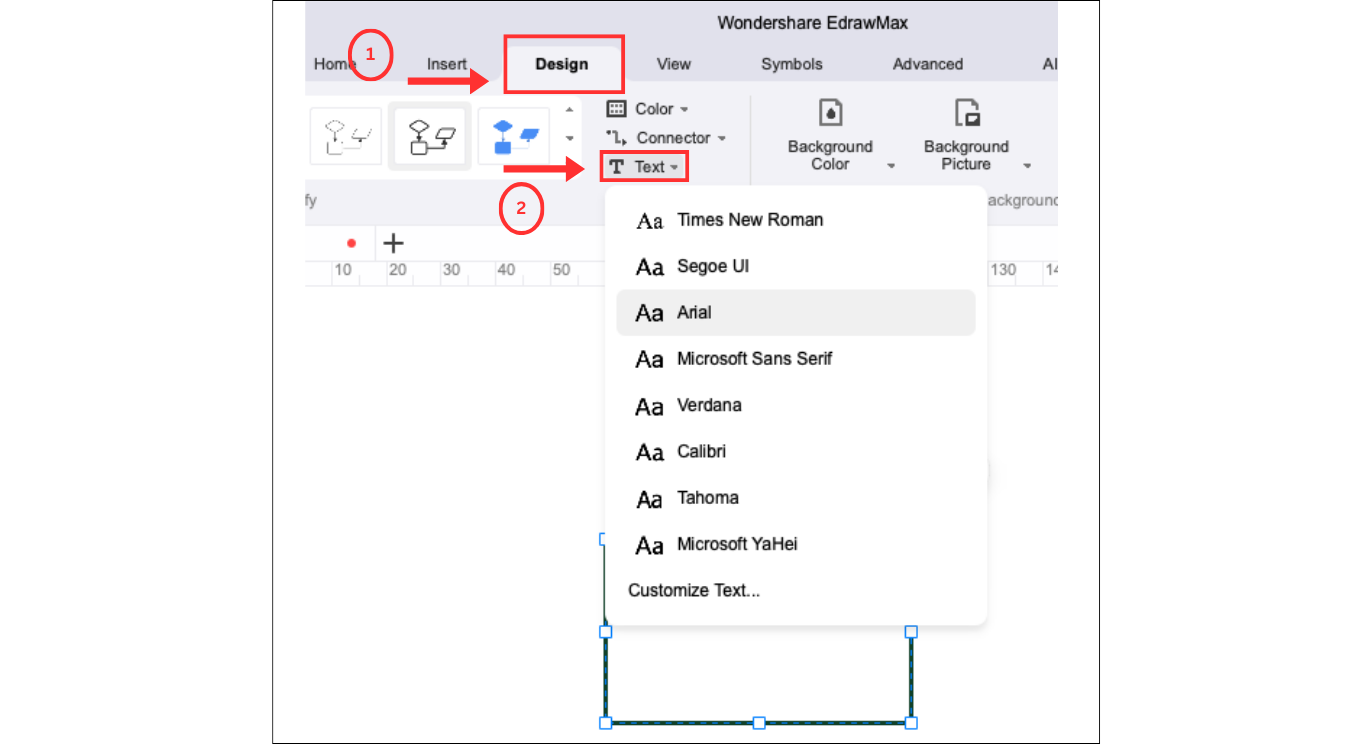Open the Symbols tab
Screen dimensions: 1363x744
tap(792, 64)
